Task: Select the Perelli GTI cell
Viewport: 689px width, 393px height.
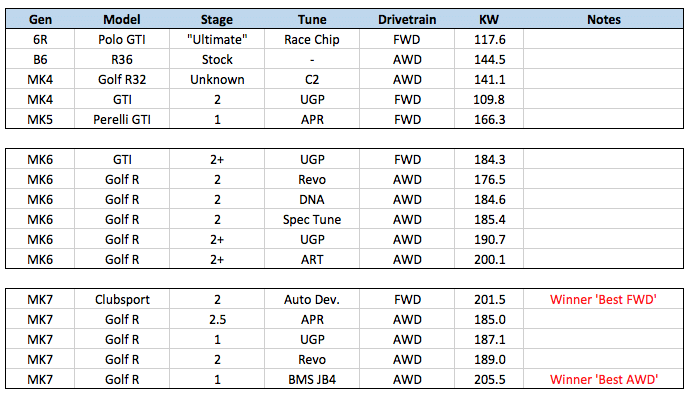Action: tap(122, 120)
